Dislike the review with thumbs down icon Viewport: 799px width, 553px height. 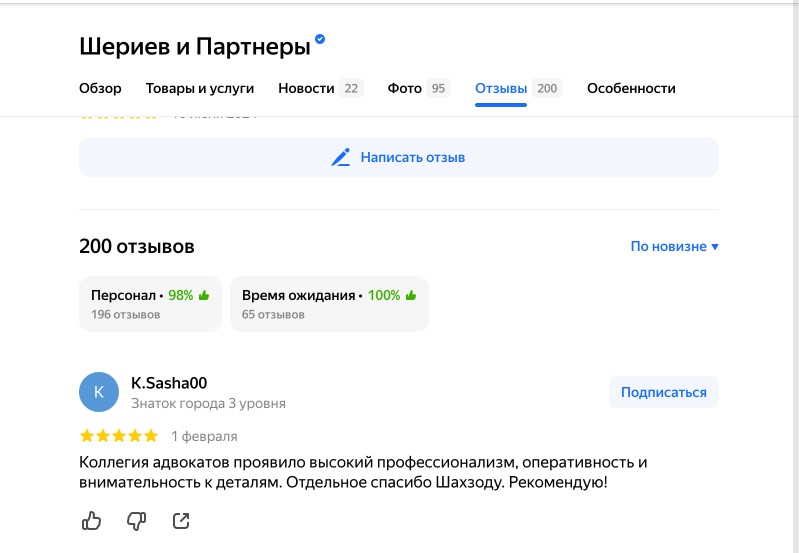136,521
